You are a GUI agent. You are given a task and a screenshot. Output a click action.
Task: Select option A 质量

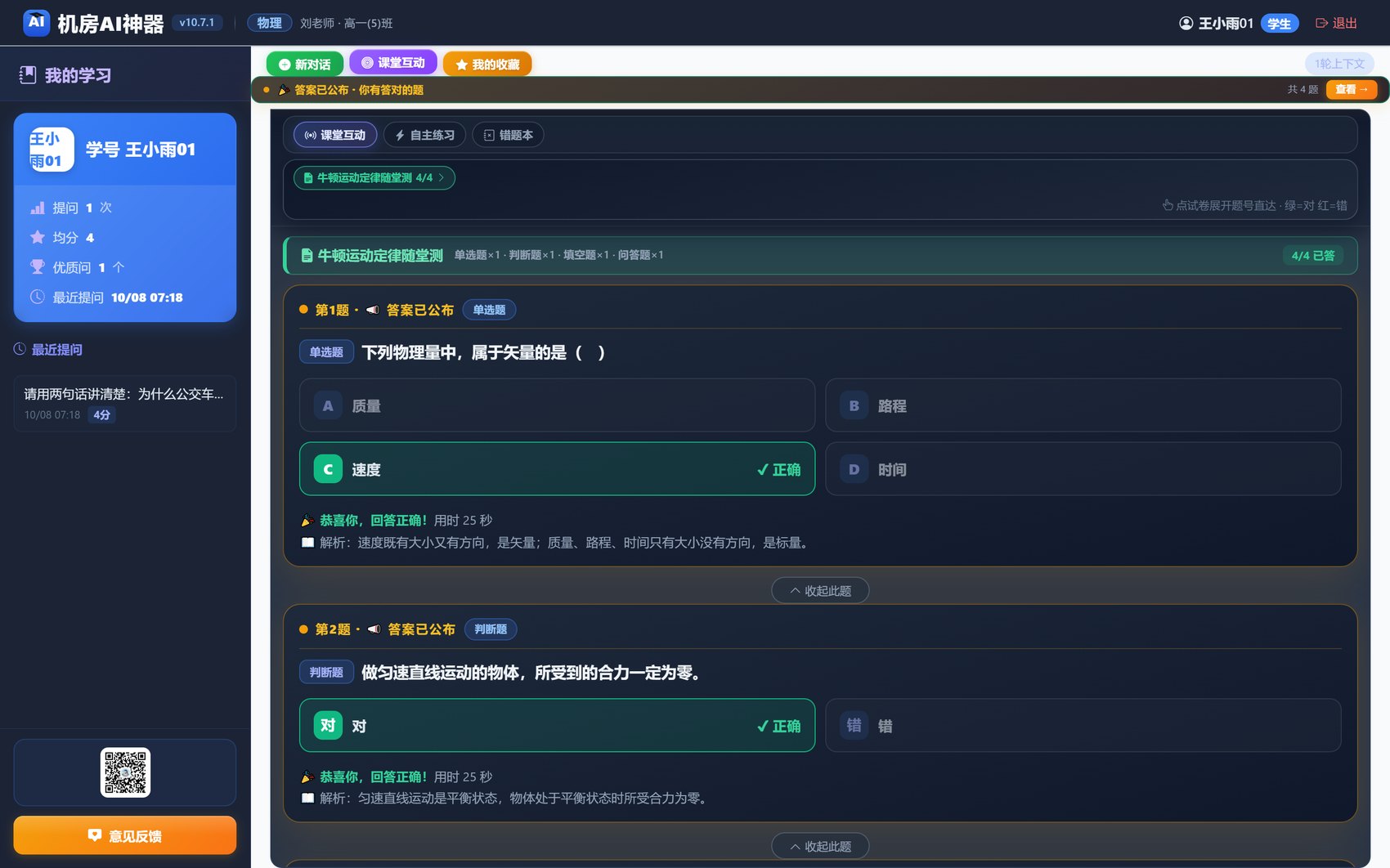click(x=557, y=405)
